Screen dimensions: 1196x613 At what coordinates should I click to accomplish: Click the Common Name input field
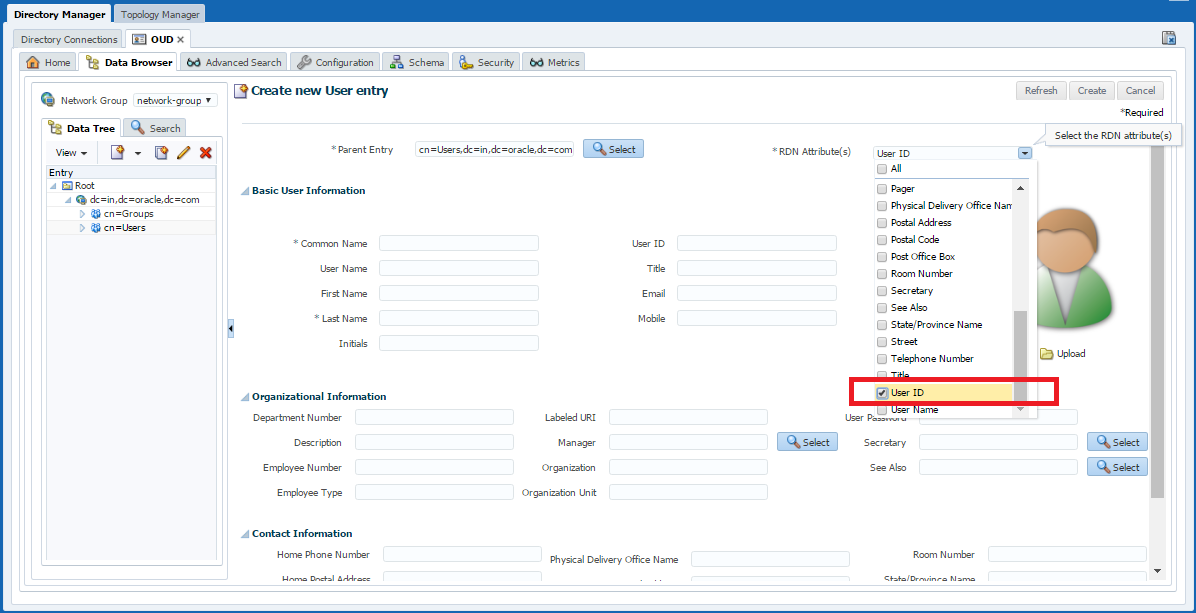(459, 244)
